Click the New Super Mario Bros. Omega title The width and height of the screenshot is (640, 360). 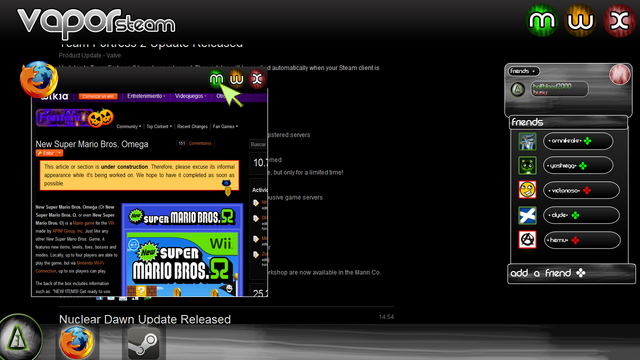click(x=92, y=144)
